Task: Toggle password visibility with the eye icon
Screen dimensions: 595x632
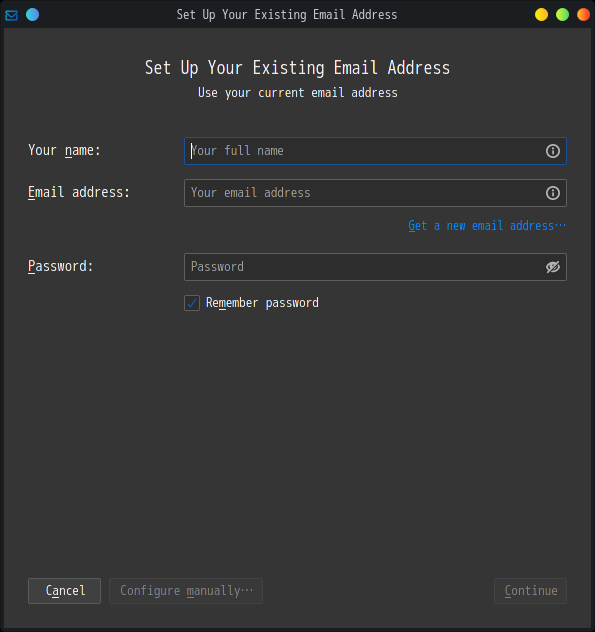Action: click(553, 267)
